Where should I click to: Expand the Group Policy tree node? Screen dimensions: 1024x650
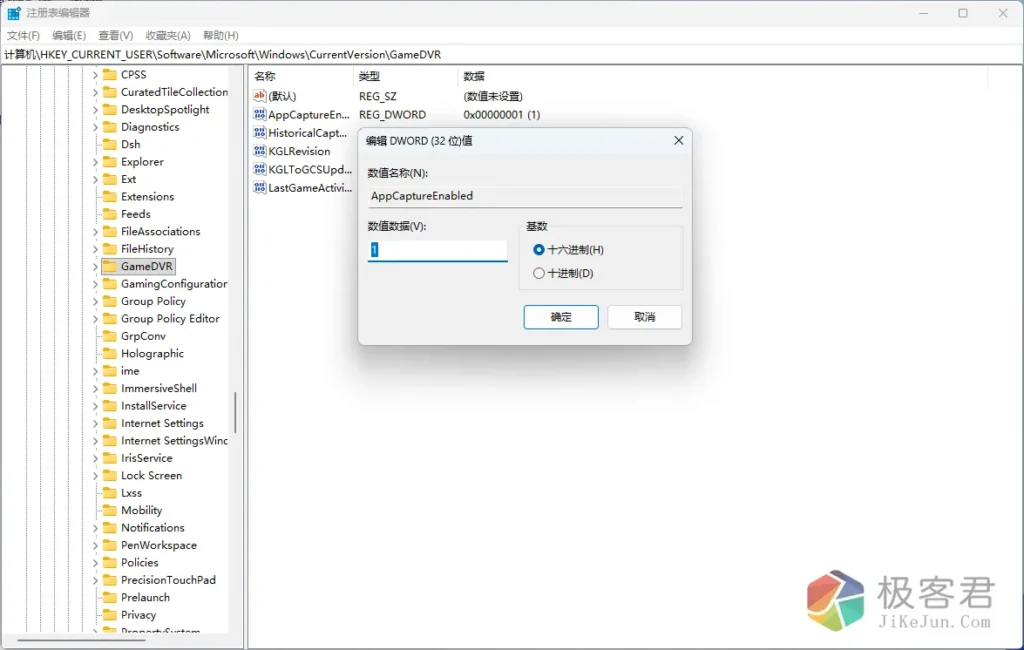click(96, 301)
